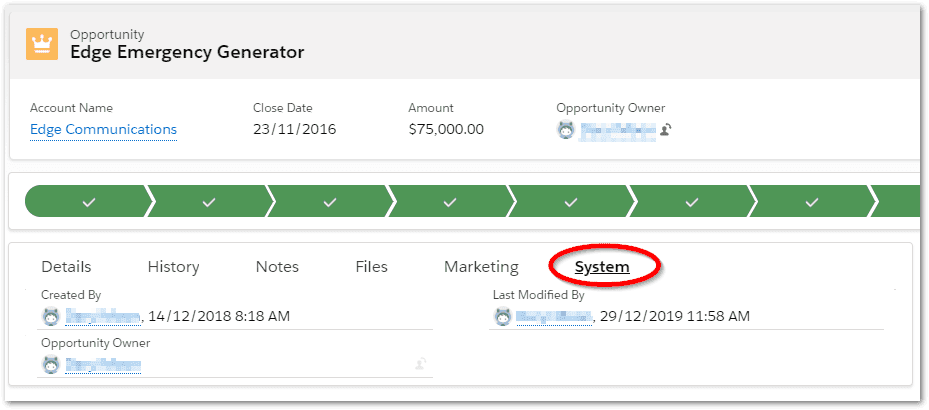The width and height of the screenshot is (929, 410).
Task: Click the orange Opportunity crown icon
Action: point(42,44)
